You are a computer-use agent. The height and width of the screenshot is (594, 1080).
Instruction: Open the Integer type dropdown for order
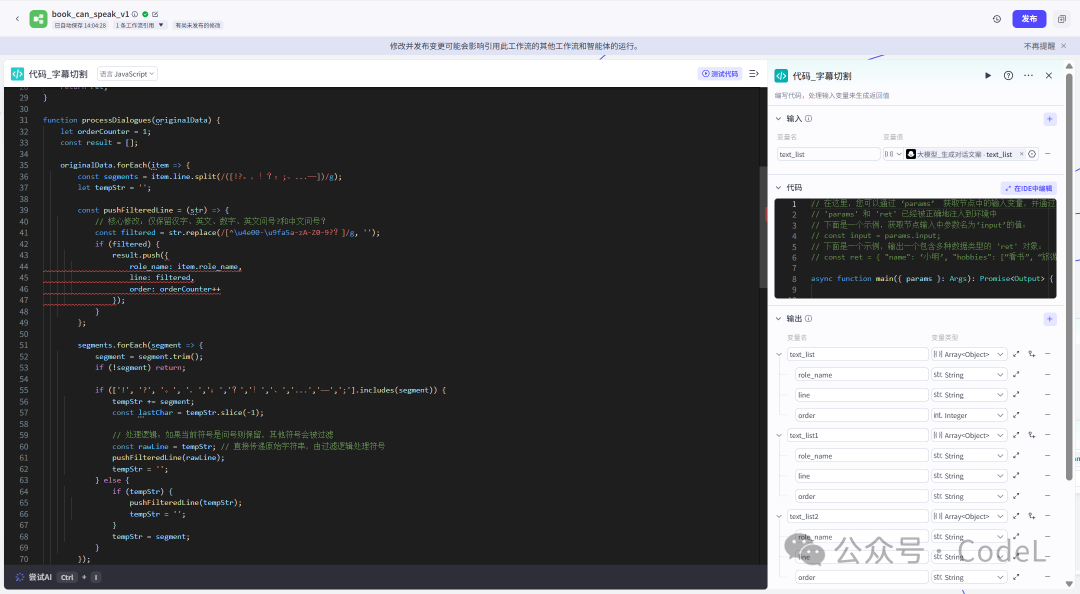969,416
